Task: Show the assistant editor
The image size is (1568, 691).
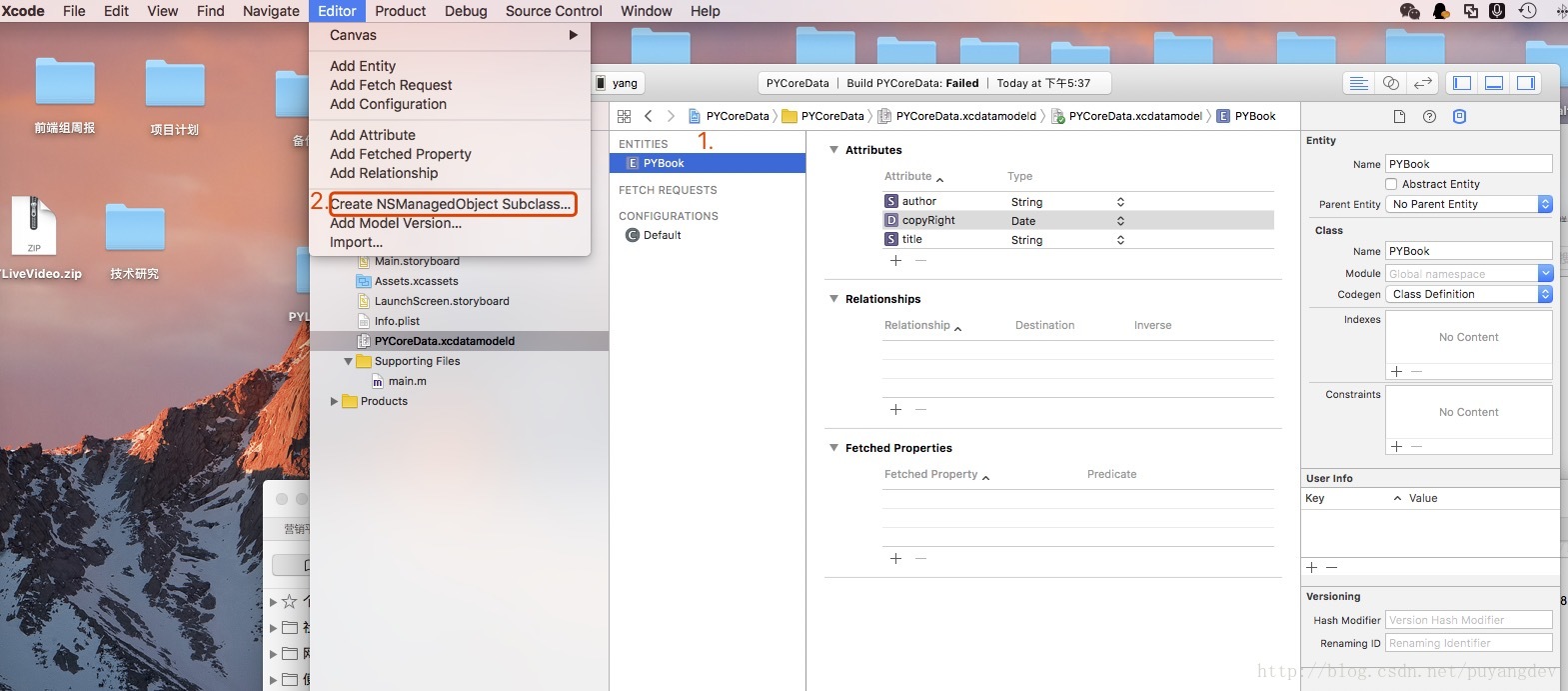Action: point(1390,83)
